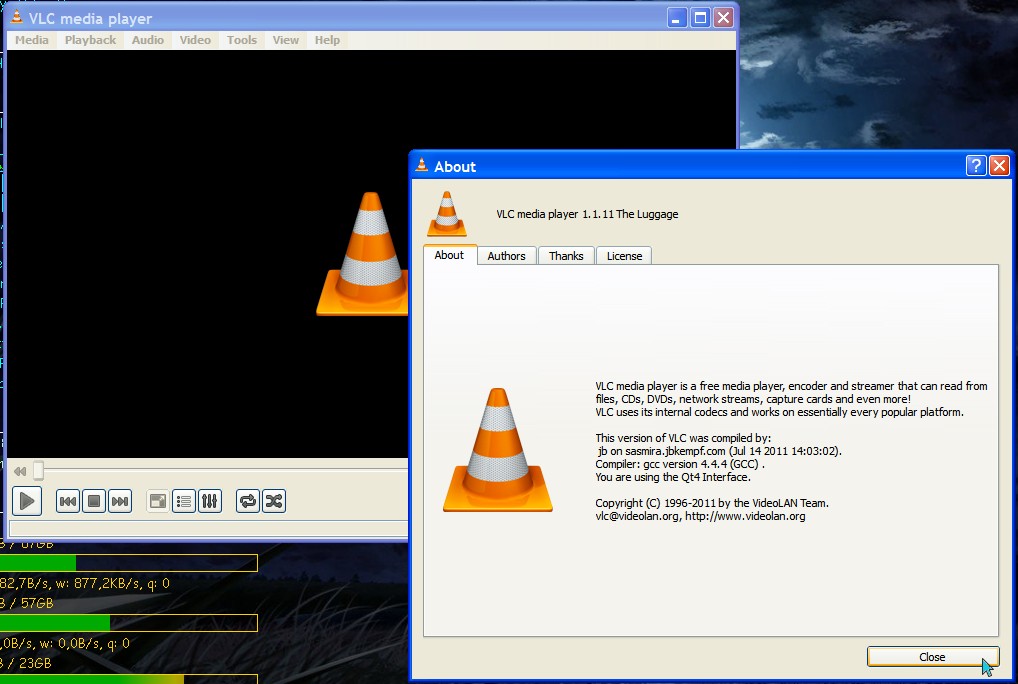Click the small VLC cone beside version text
The width and height of the screenshot is (1018, 684).
click(x=447, y=214)
